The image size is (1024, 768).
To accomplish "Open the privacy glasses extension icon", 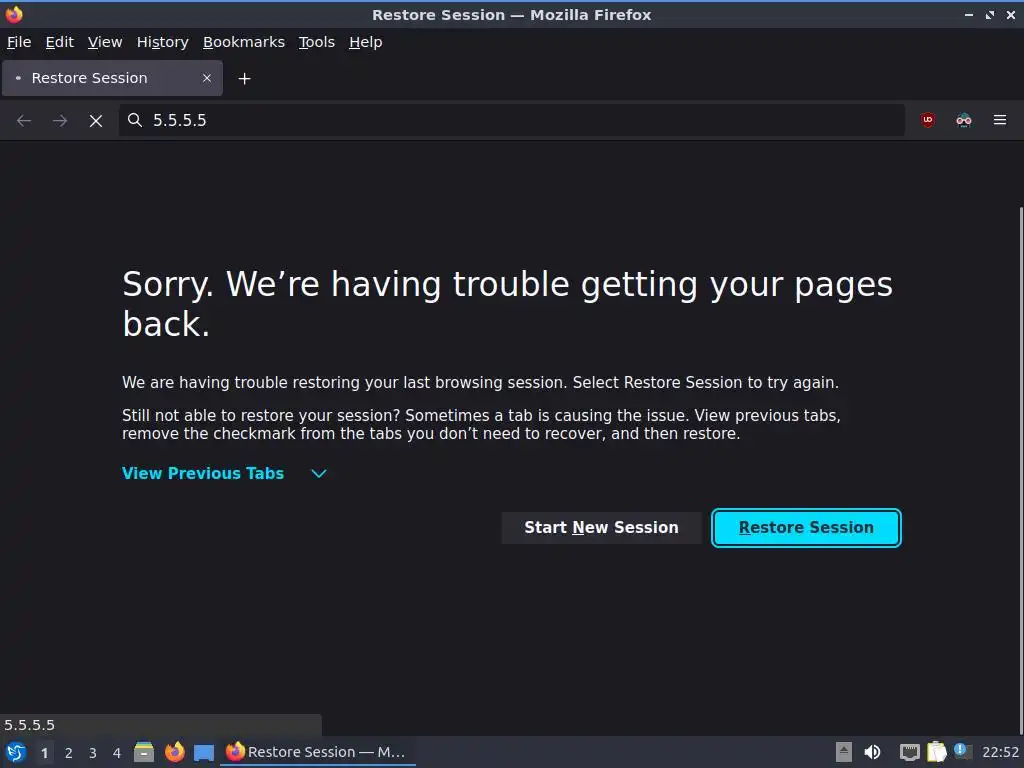I will click(x=963, y=120).
